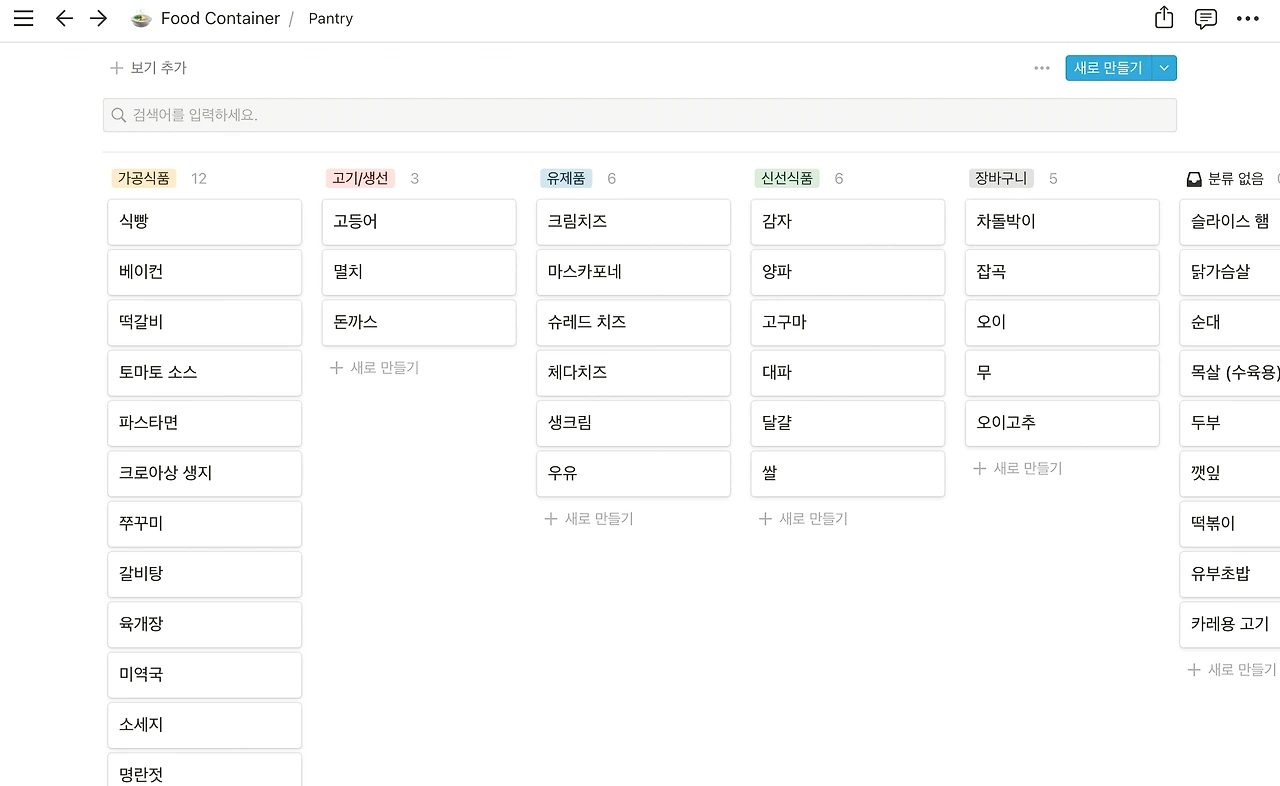Open database view options ellipsis beside 새로 만들기
1280x786 pixels.
click(x=1042, y=68)
